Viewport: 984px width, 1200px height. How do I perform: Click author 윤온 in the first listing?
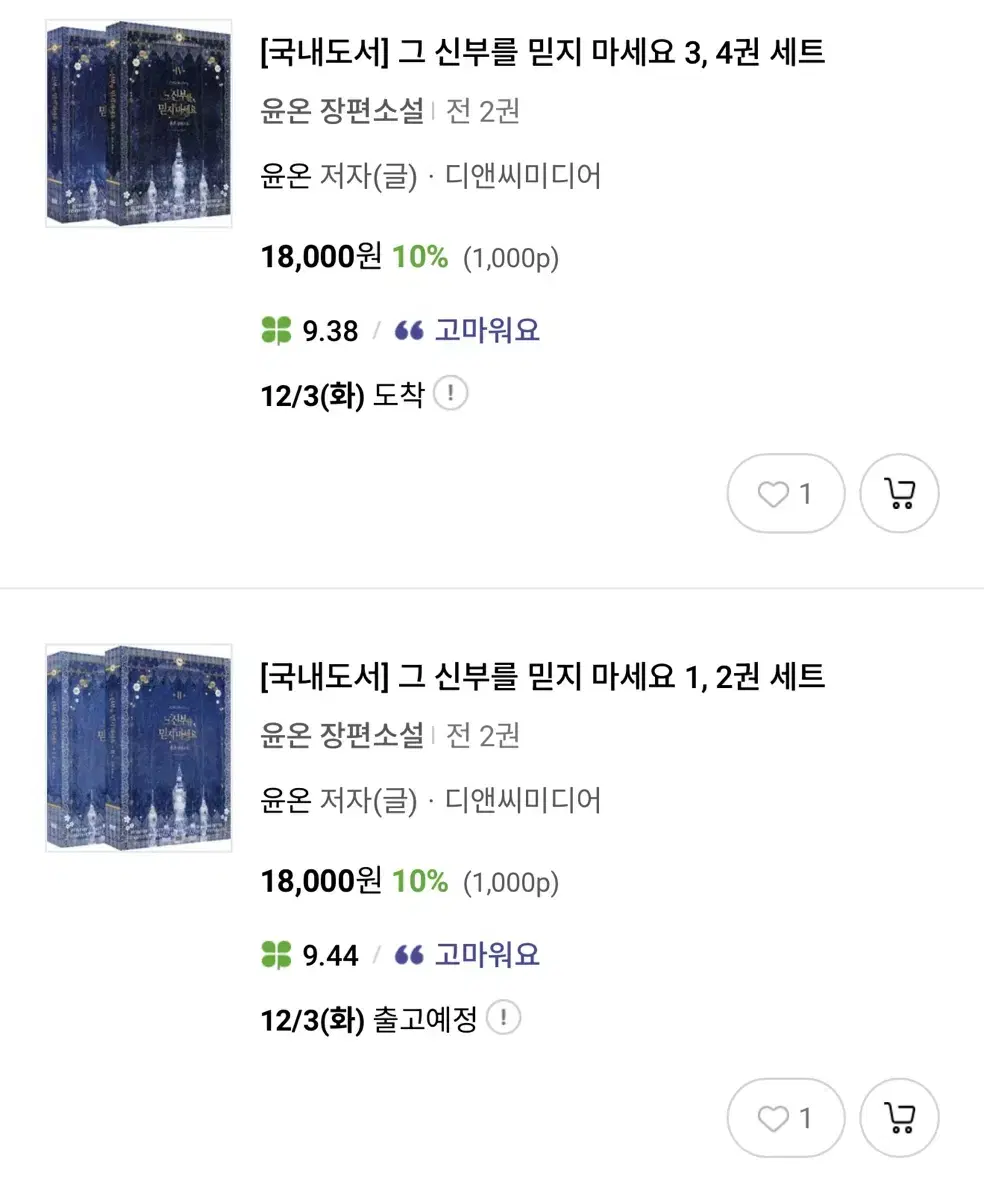[285, 176]
